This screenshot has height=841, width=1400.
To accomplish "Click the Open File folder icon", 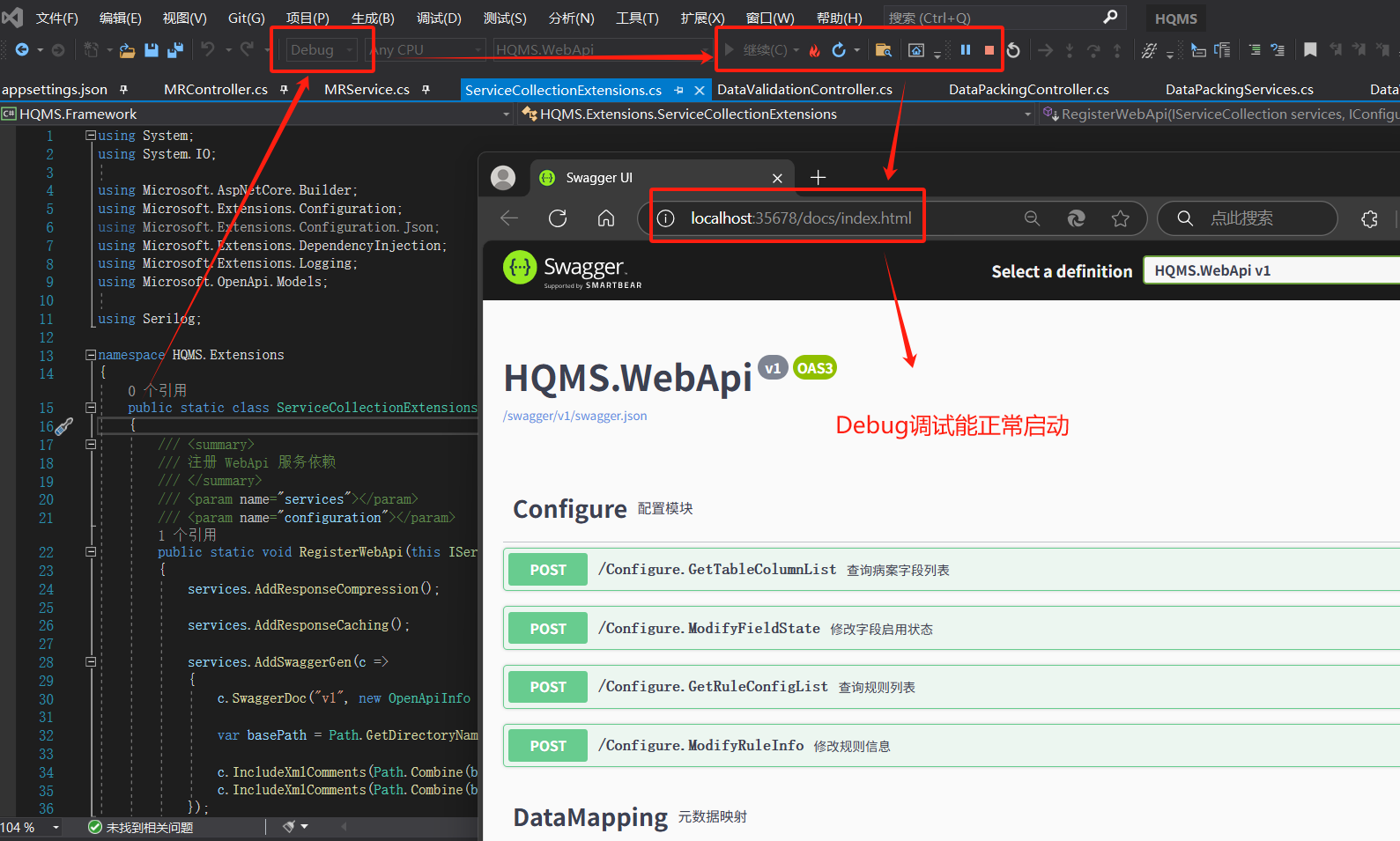I will 127,50.
